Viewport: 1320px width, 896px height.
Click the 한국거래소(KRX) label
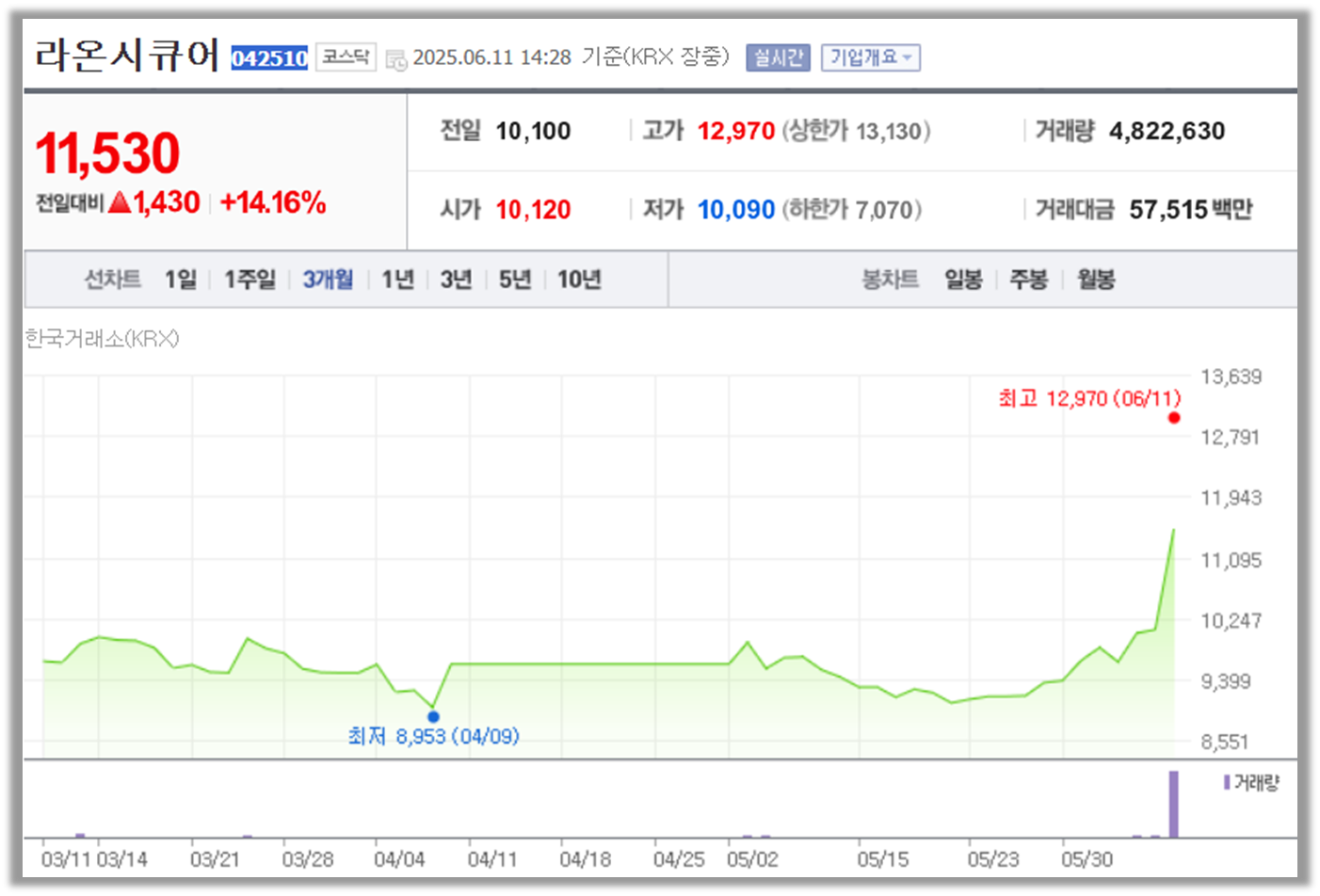pyautogui.click(x=102, y=339)
